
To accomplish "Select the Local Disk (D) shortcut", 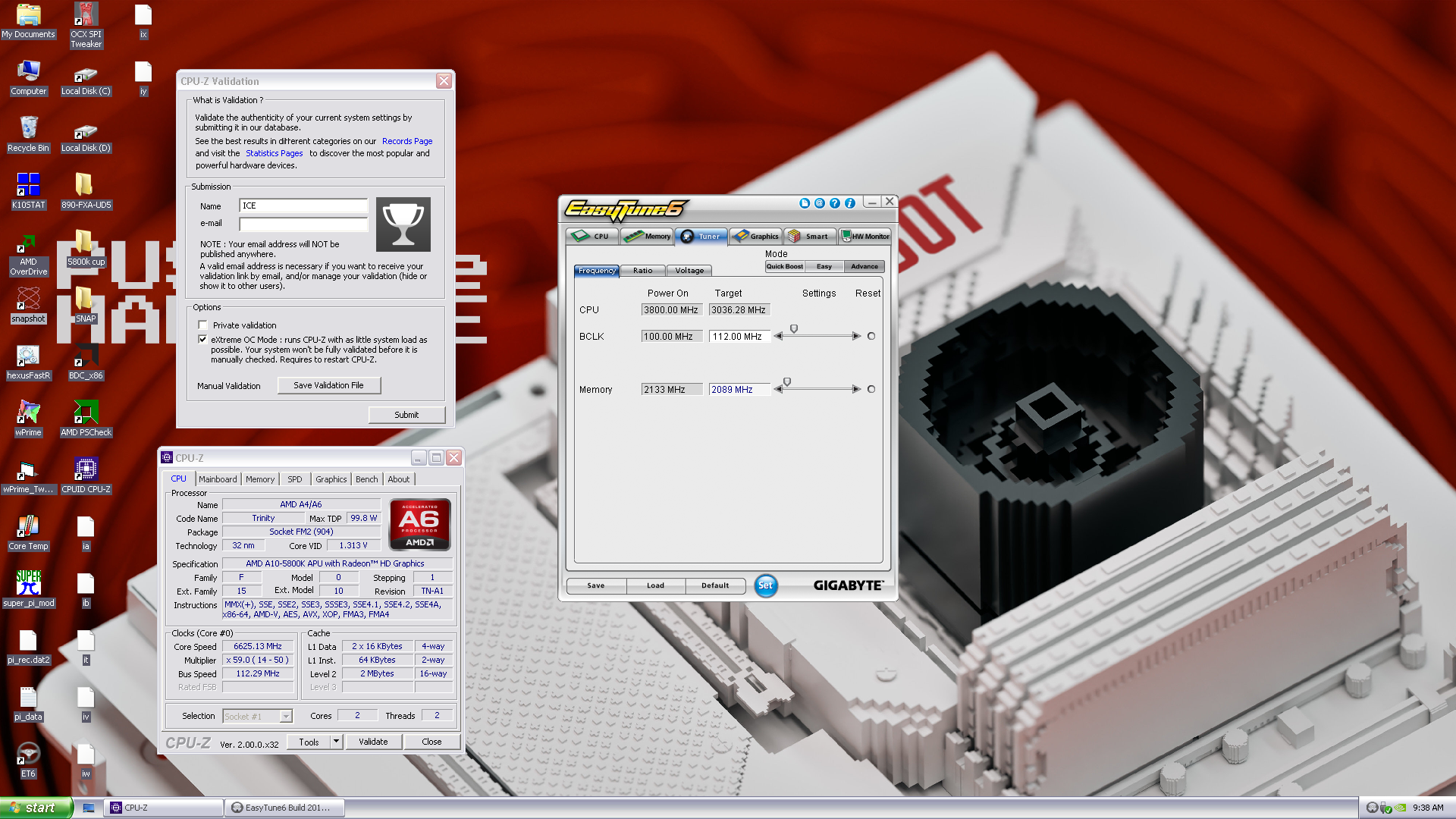I will click(86, 138).
